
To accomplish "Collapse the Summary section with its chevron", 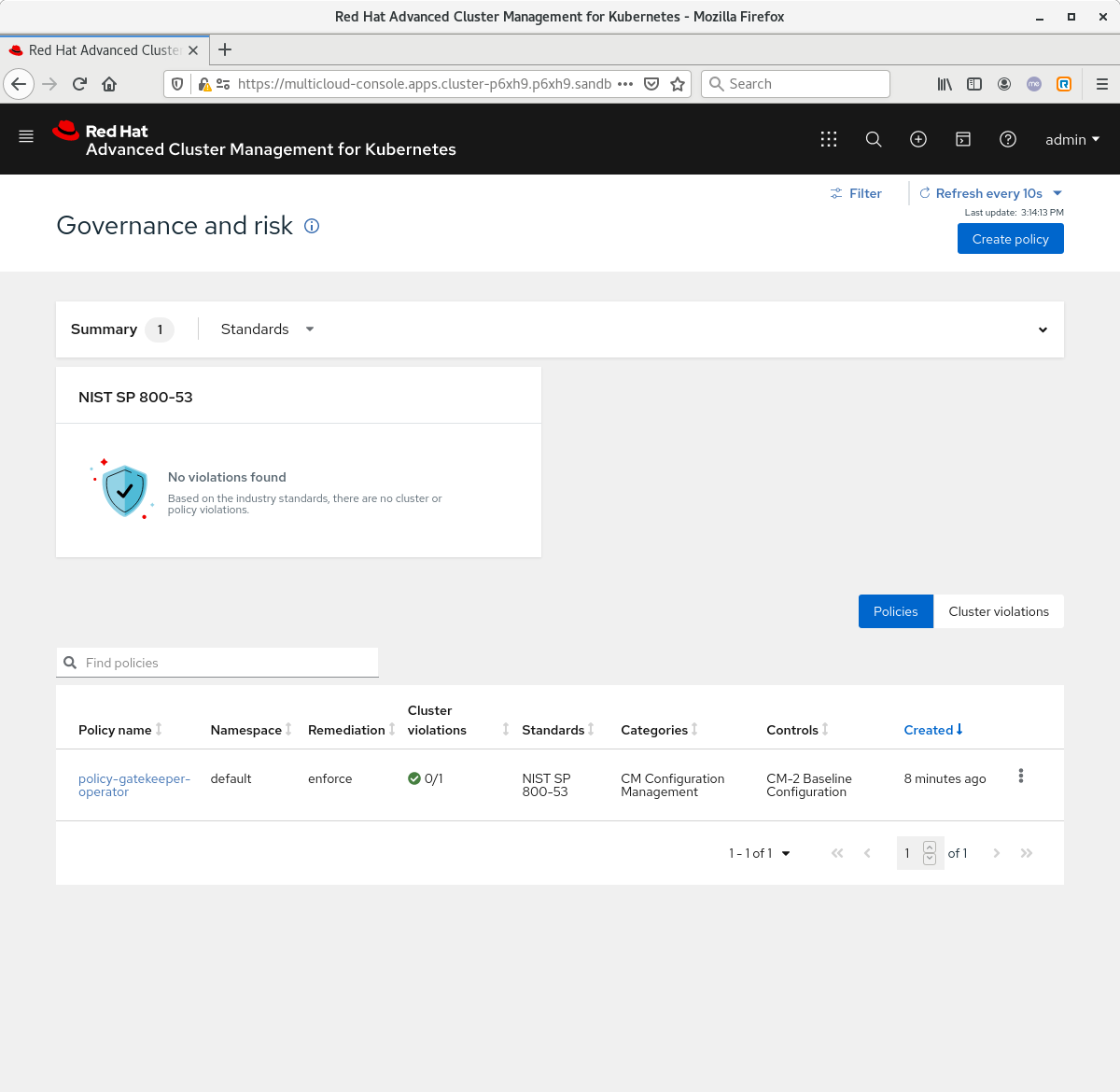I will [x=1043, y=329].
